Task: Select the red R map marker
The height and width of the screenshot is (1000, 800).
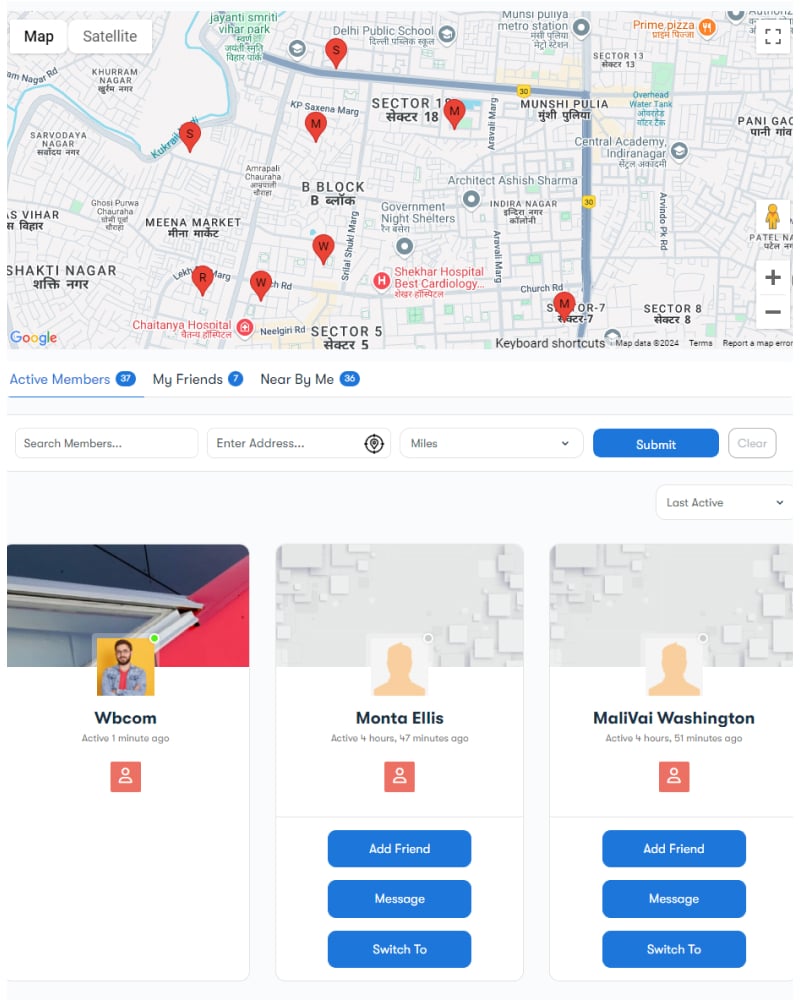Action: tap(202, 280)
